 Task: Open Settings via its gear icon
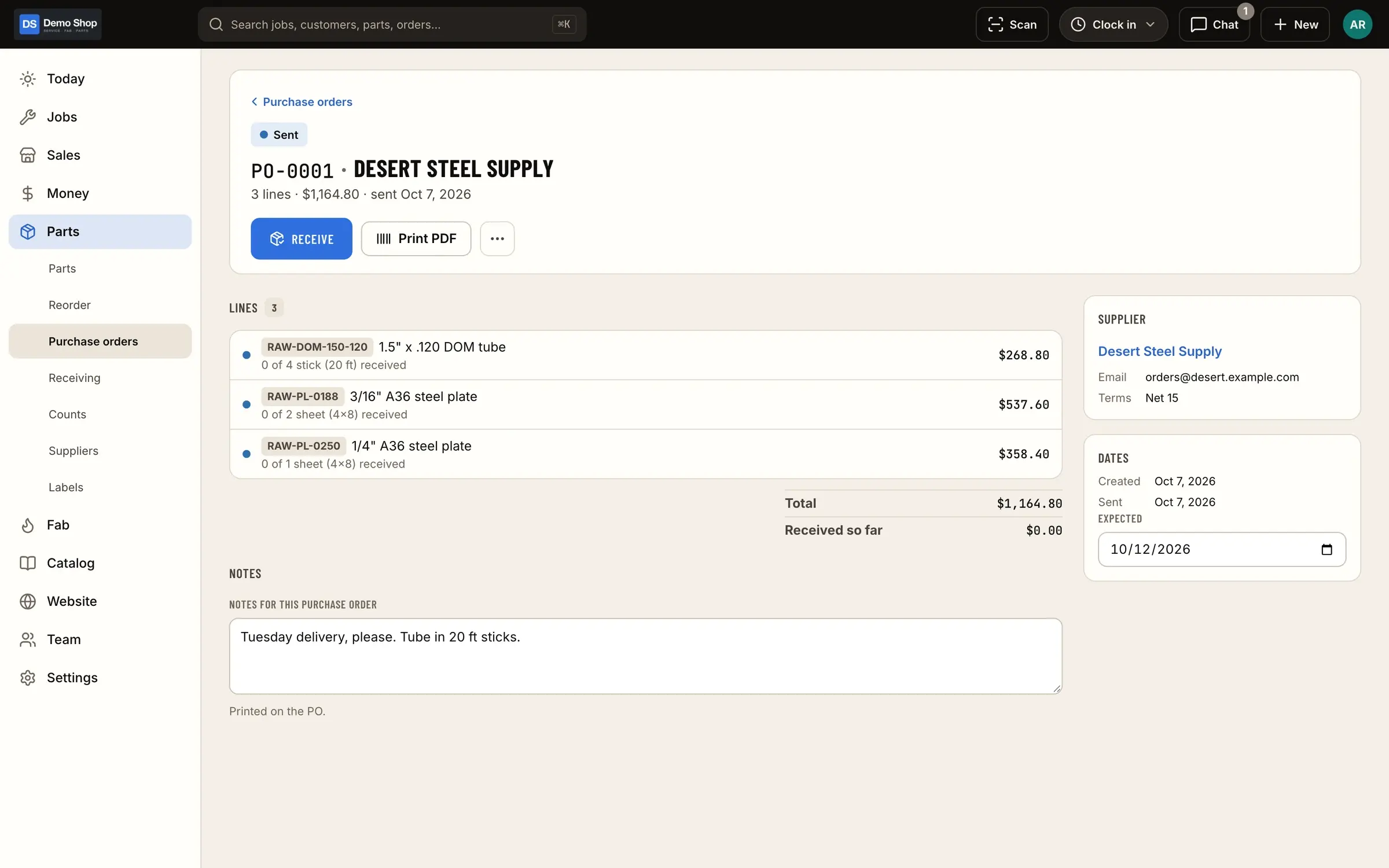(x=28, y=678)
